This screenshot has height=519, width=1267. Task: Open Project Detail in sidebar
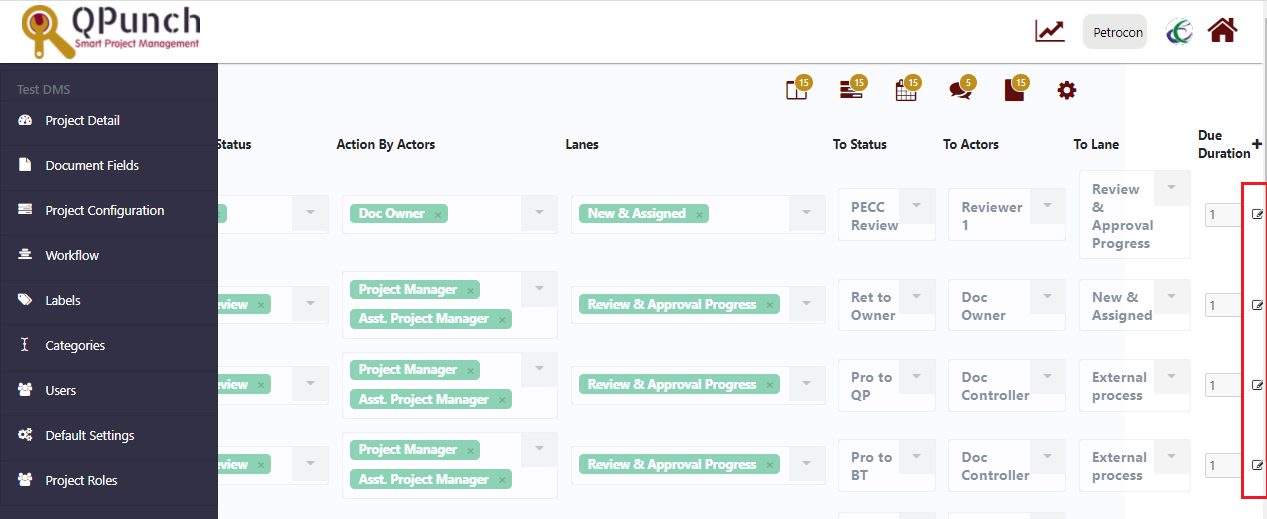pos(109,120)
